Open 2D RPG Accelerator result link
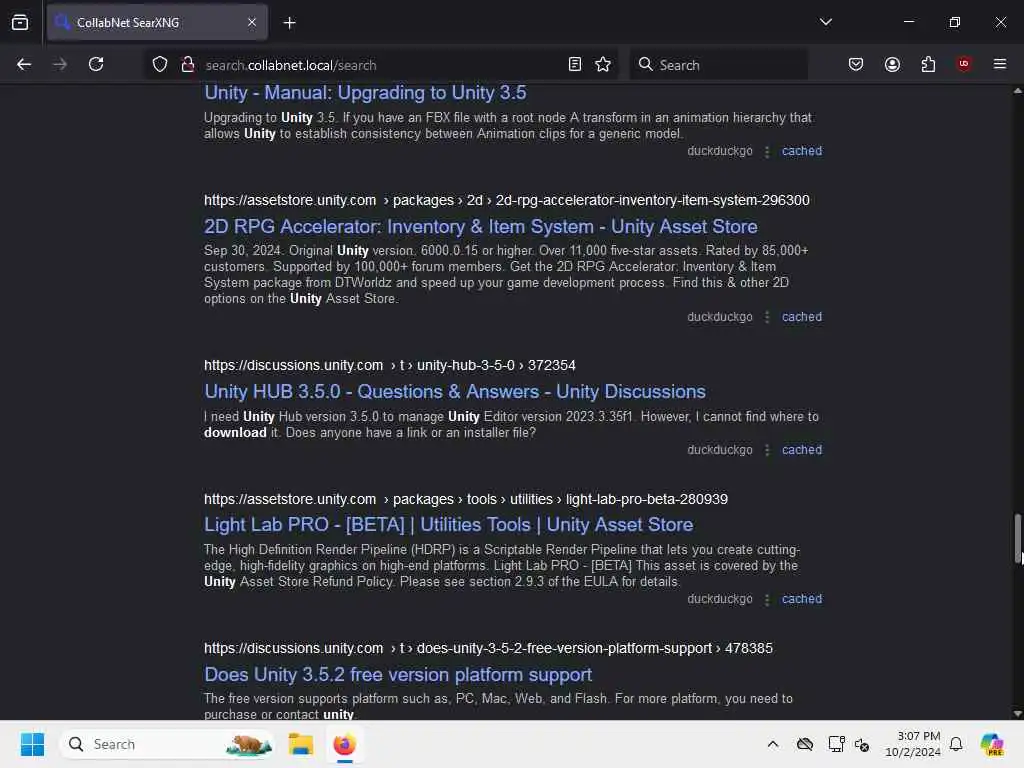Screen dimensions: 1024x768 pyautogui.click(x=481, y=227)
